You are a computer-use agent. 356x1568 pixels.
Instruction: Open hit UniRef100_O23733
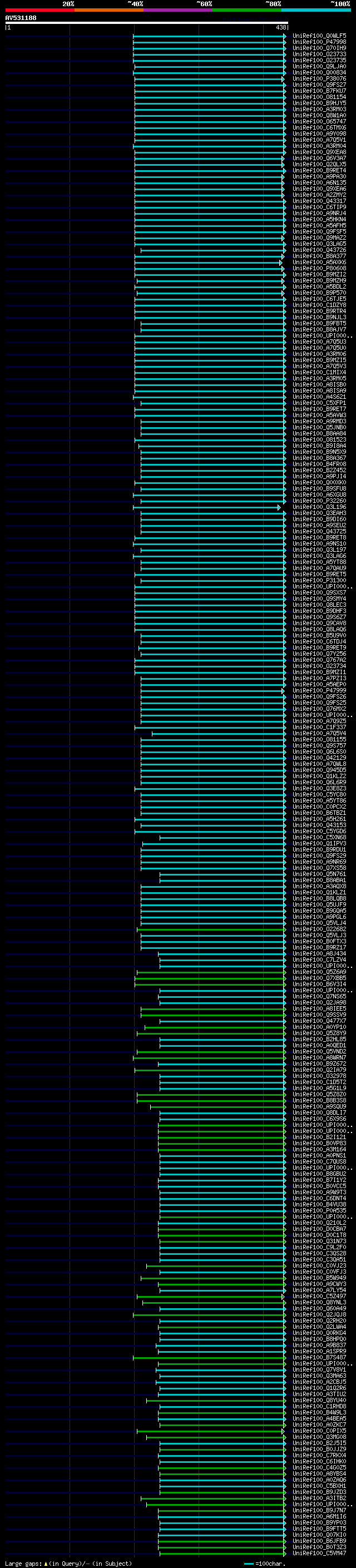[319, 54]
